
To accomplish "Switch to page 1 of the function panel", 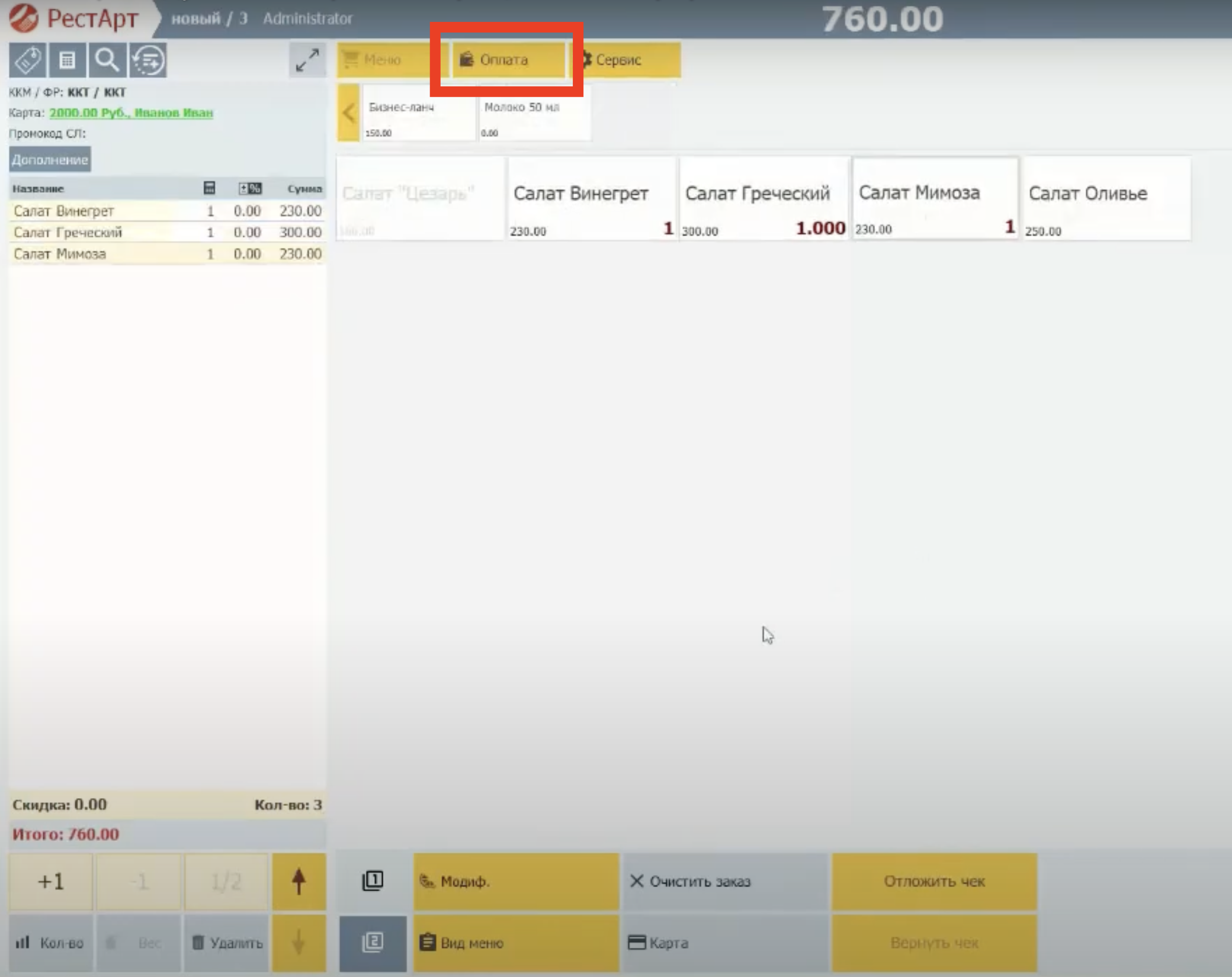I will click(x=373, y=881).
